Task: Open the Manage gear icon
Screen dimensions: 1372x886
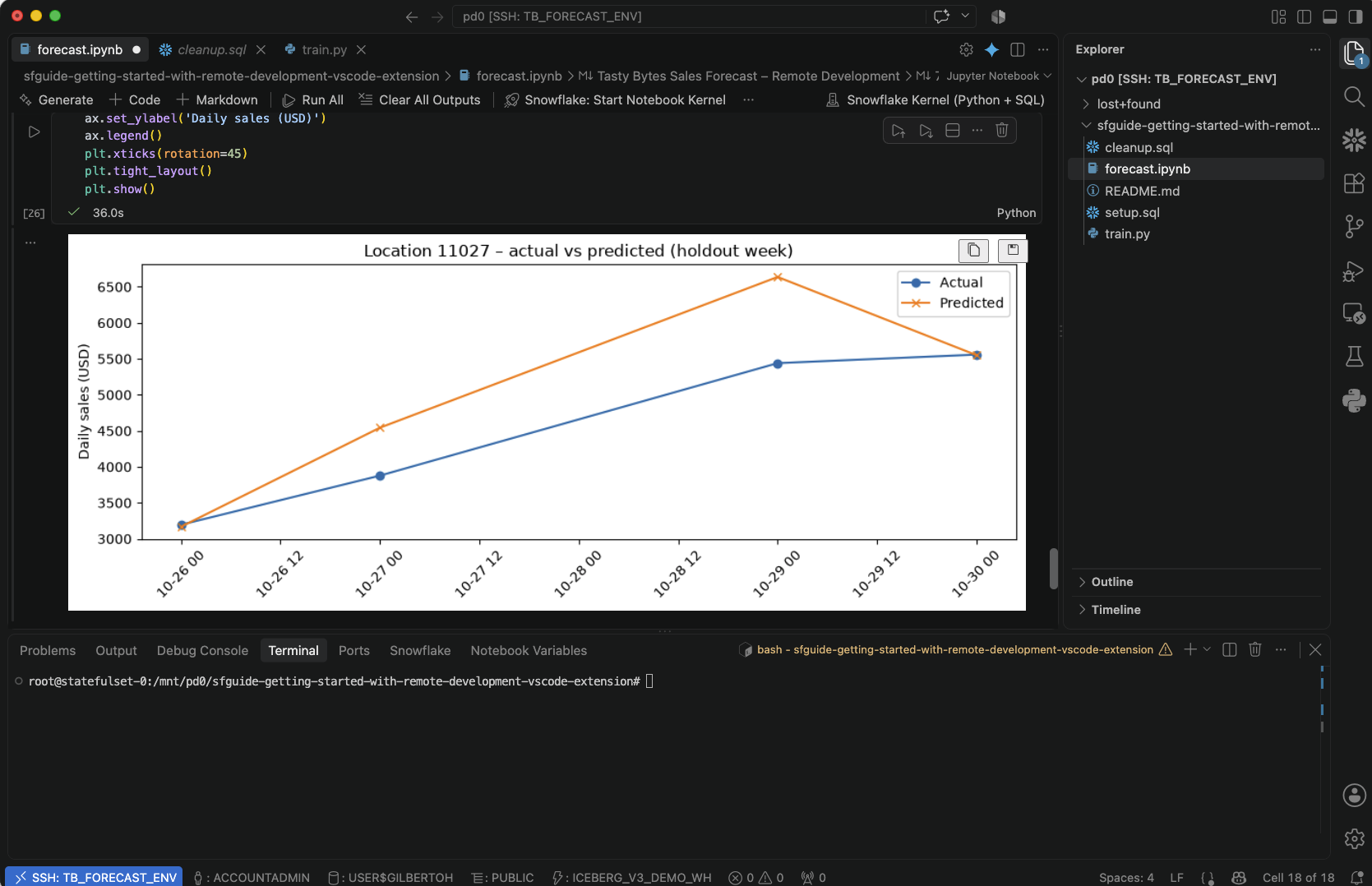Action: [1354, 838]
